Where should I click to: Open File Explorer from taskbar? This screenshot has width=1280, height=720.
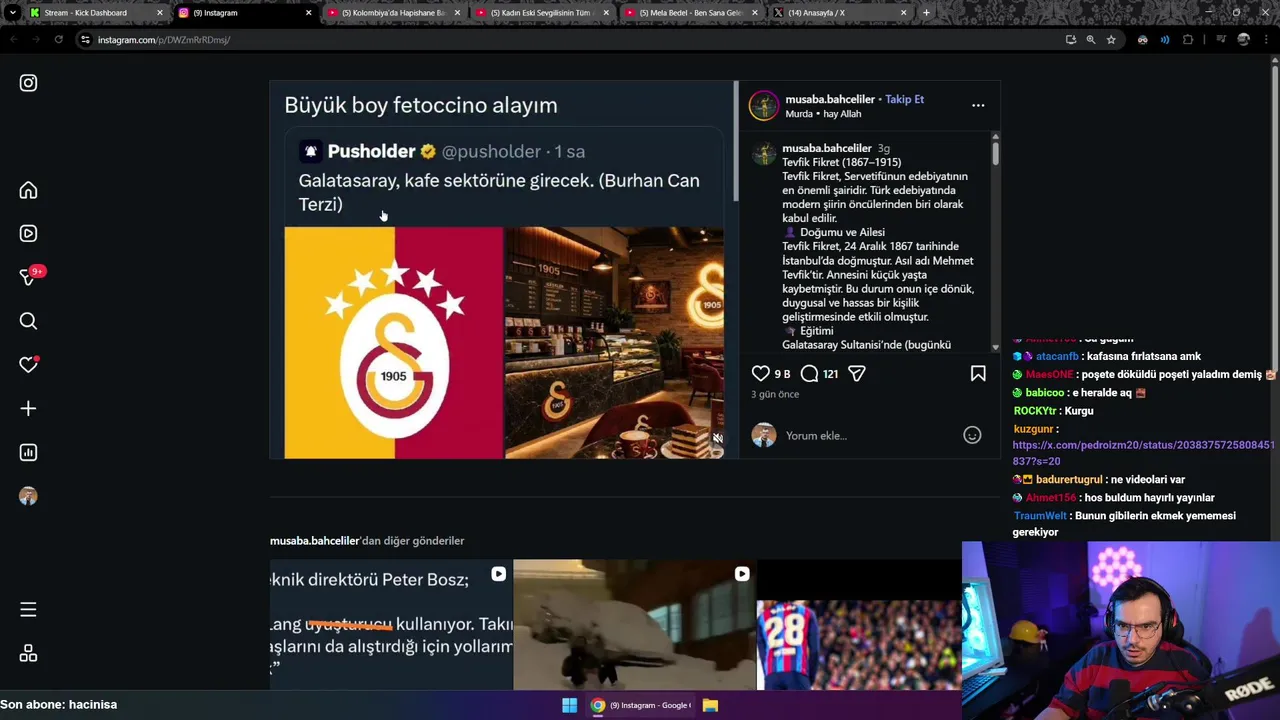coord(710,705)
